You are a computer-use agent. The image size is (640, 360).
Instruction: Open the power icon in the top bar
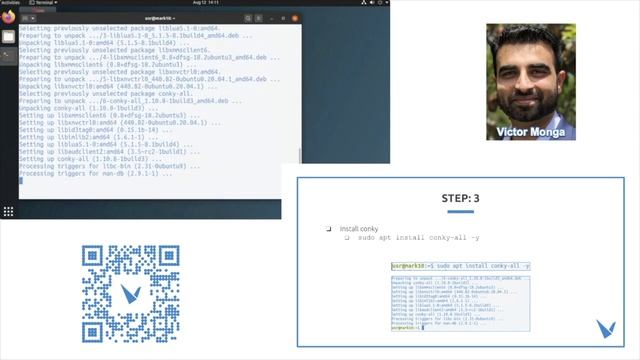(380, 2)
